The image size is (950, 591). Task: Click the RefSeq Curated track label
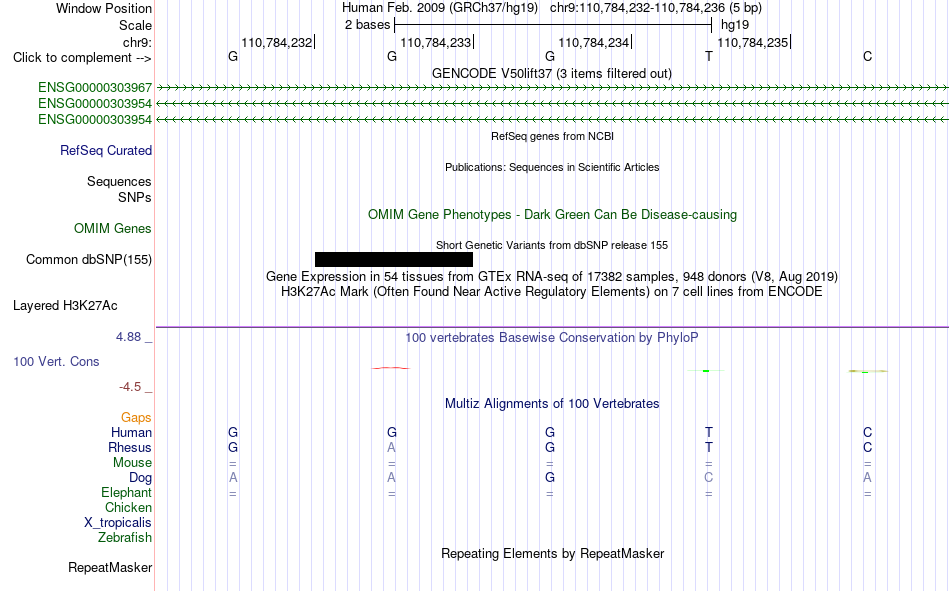coord(106,150)
